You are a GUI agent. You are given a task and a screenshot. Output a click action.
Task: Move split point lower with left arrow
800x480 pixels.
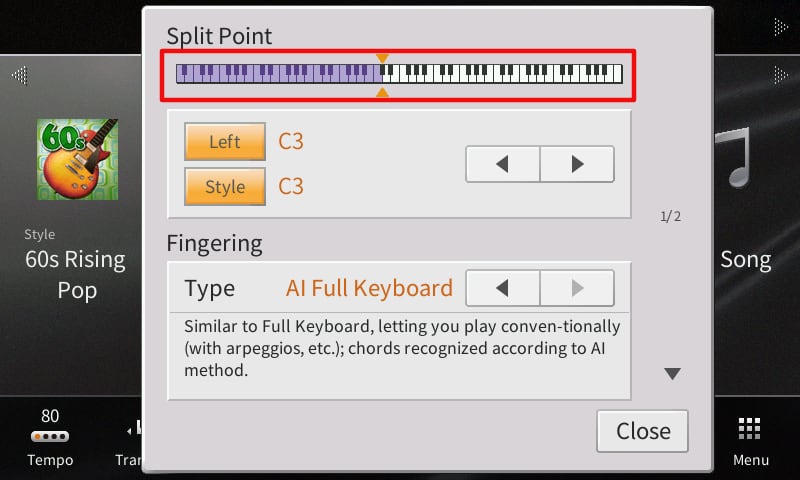[503, 164]
